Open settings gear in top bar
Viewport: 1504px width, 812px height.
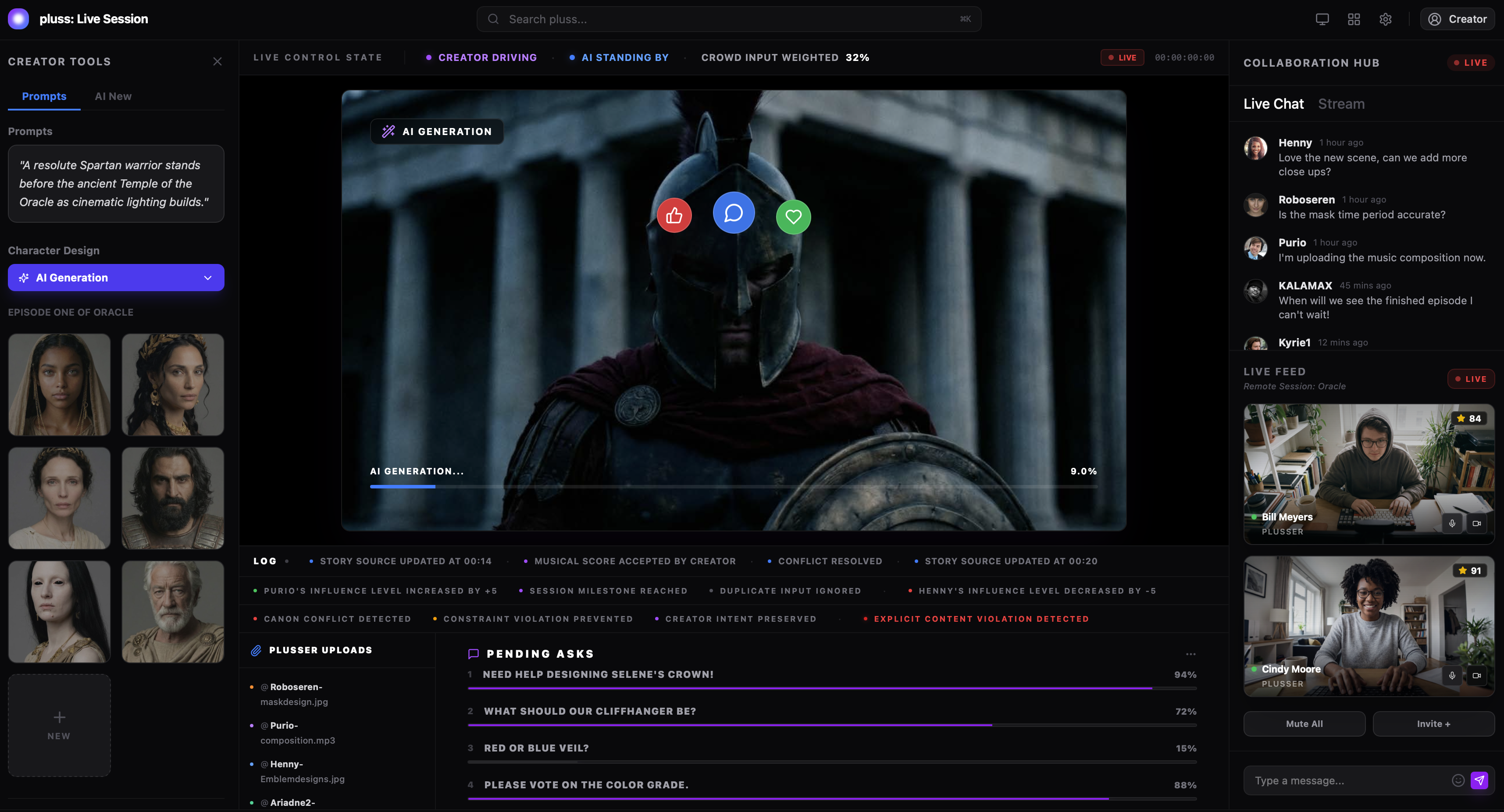pyautogui.click(x=1385, y=19)
